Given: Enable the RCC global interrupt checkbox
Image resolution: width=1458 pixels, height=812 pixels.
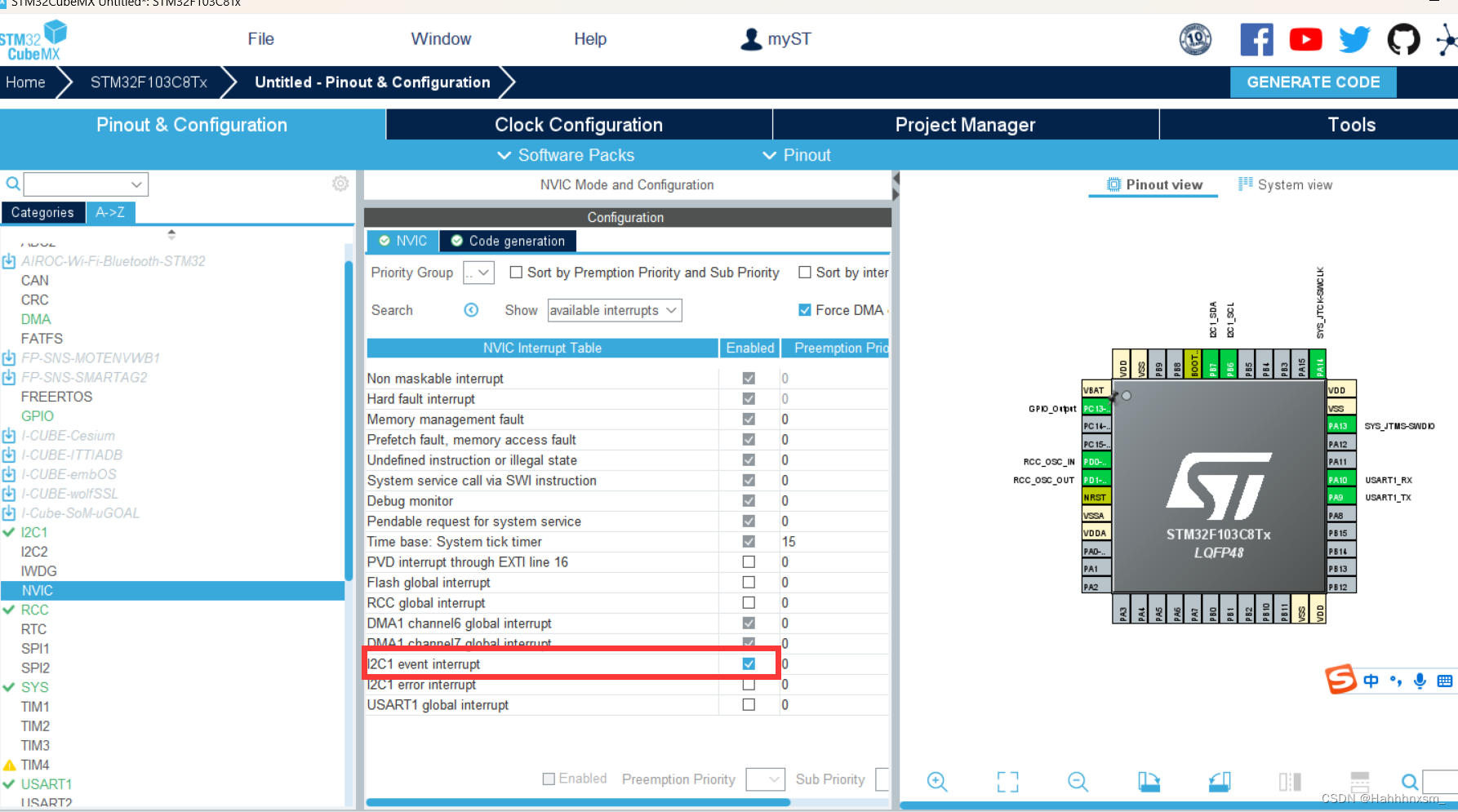Looking at the screenshot, I should 749,602.
